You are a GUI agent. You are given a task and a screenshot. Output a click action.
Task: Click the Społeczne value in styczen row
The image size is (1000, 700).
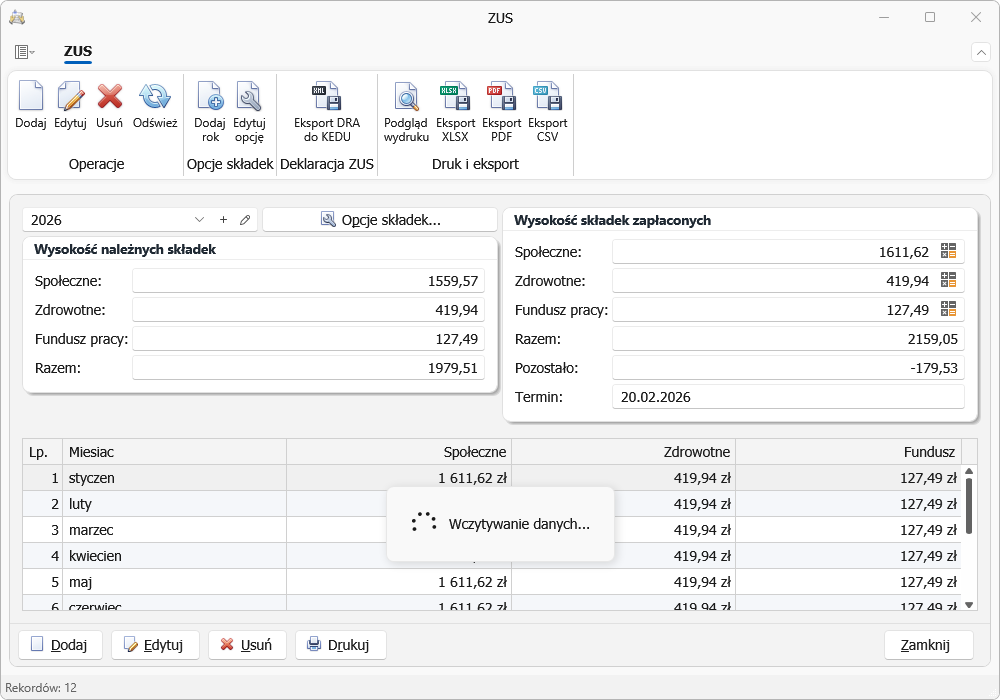[472, 478]
